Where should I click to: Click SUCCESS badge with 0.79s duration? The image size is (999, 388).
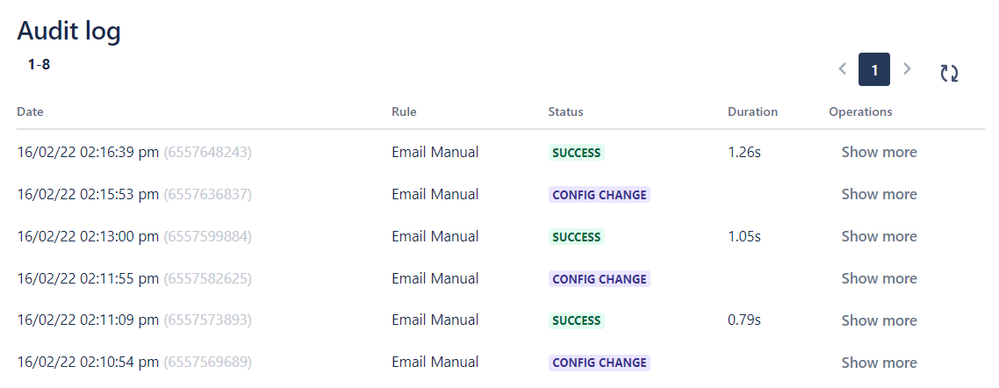577,320
